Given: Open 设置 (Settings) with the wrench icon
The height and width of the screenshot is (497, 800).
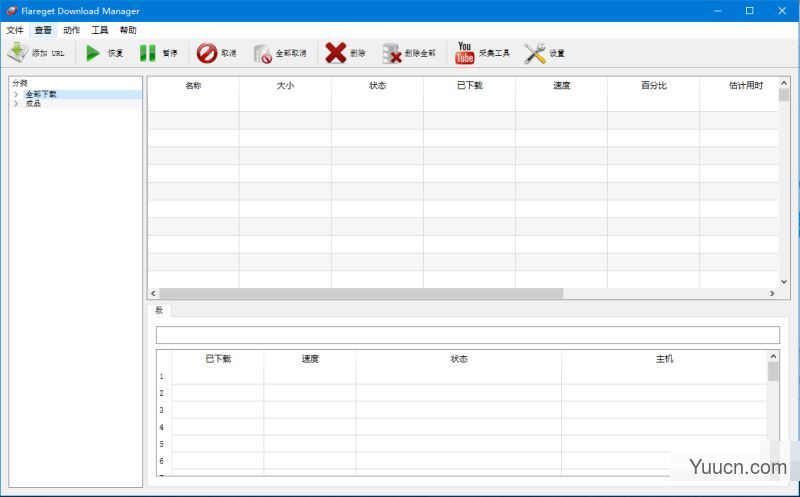Looking at the screenshot, I should tap(544, 53).
